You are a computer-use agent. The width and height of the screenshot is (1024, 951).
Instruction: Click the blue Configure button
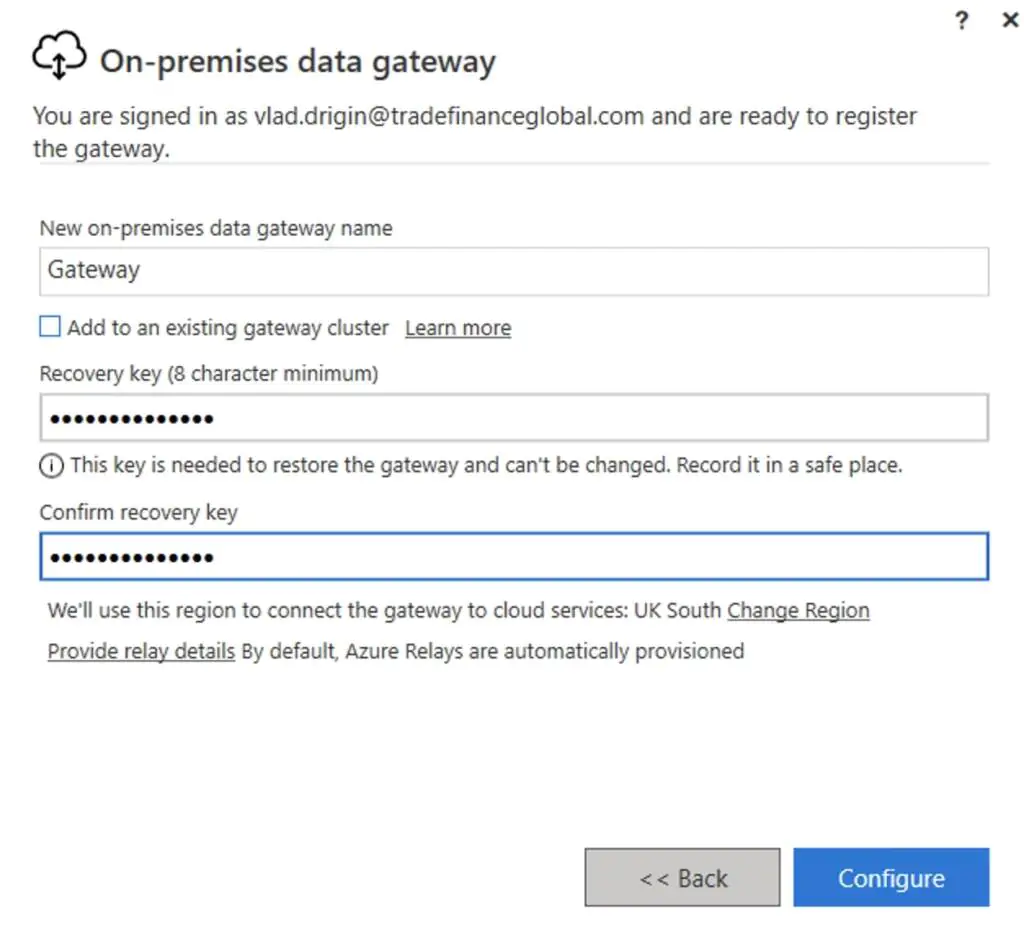coord(891,877)
